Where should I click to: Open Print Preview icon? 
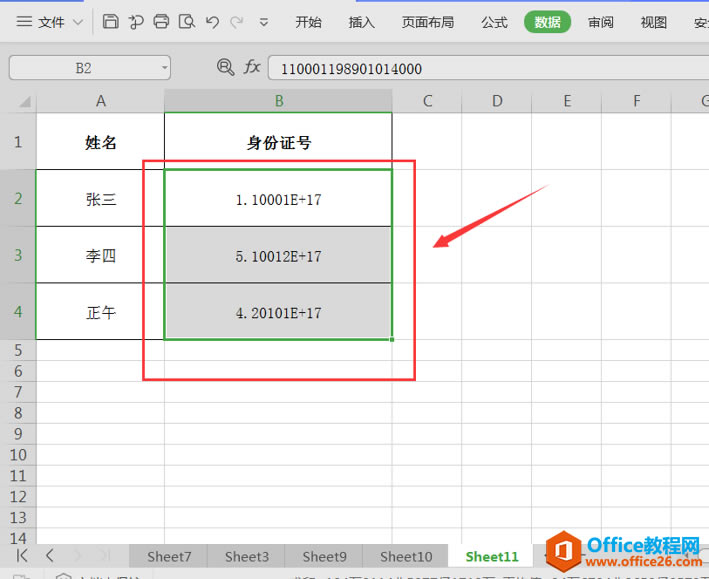186,21
